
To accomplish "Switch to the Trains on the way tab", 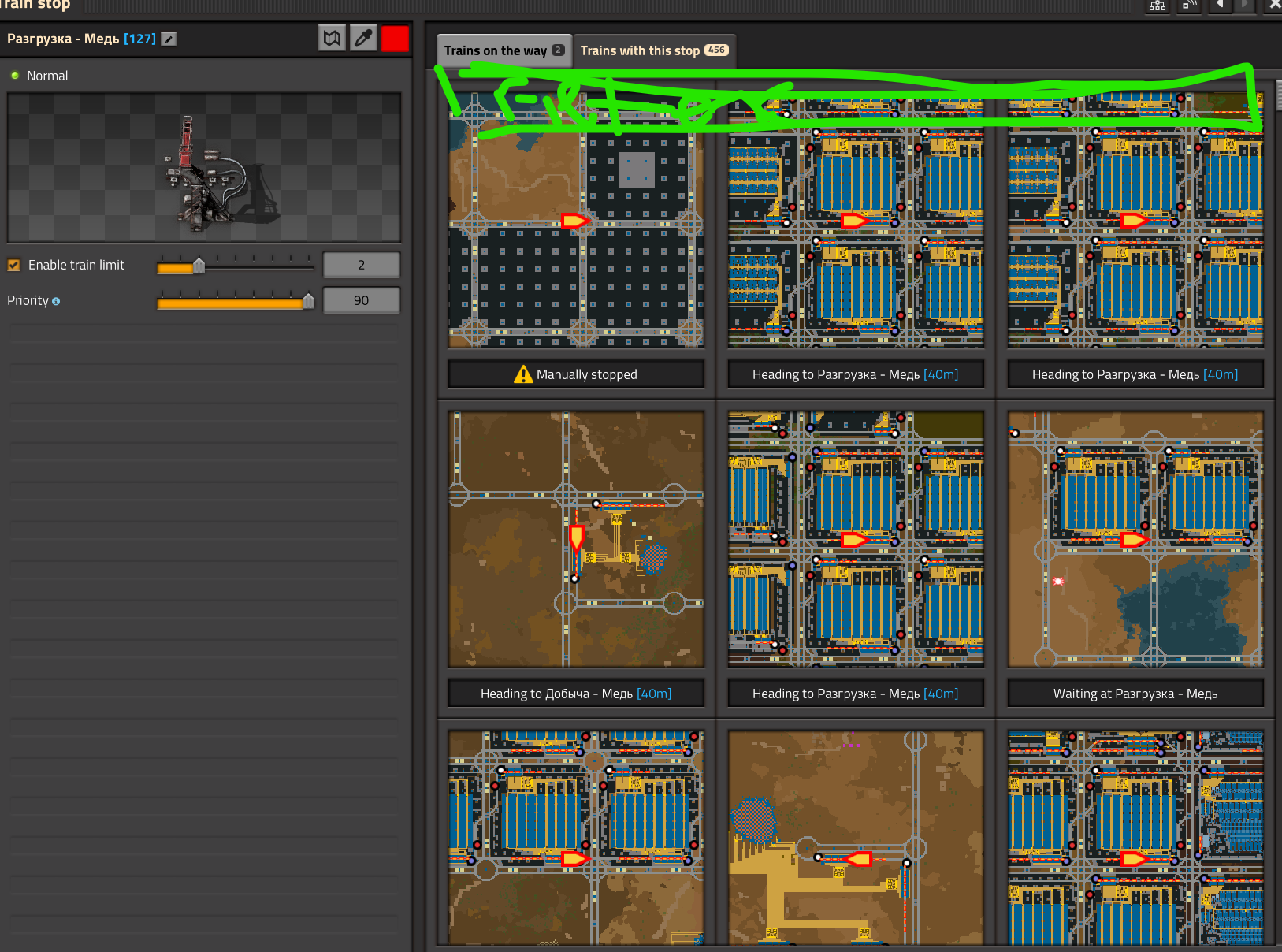I will [x=504, y=50].
